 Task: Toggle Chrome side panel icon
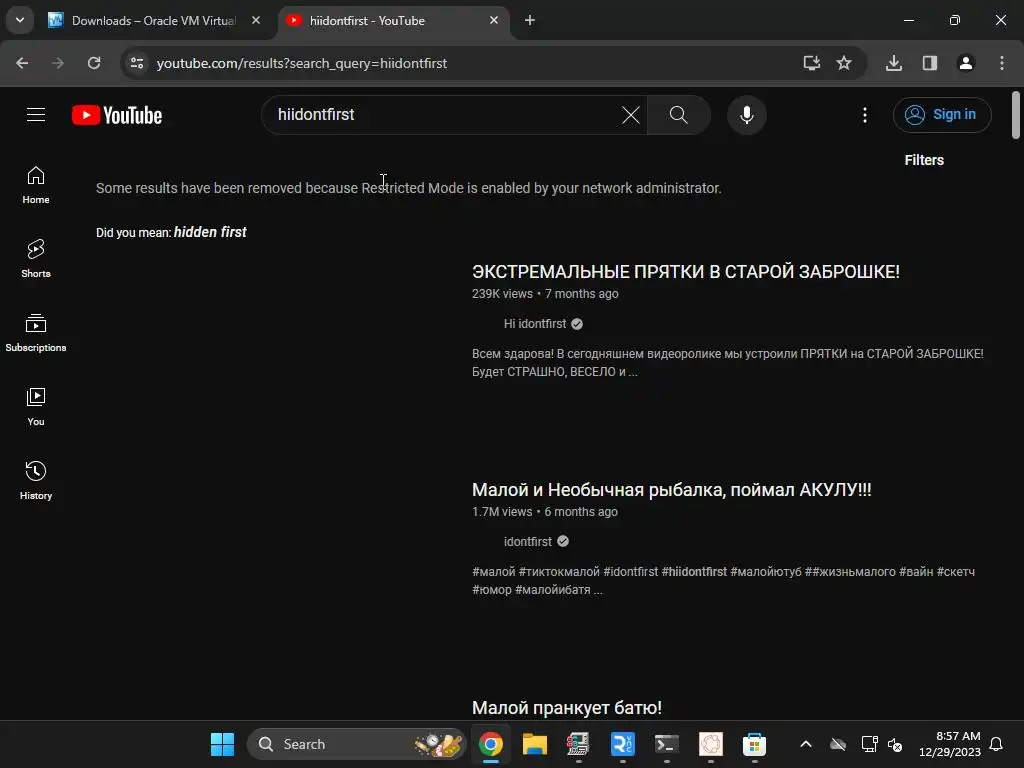pos(930,63)
